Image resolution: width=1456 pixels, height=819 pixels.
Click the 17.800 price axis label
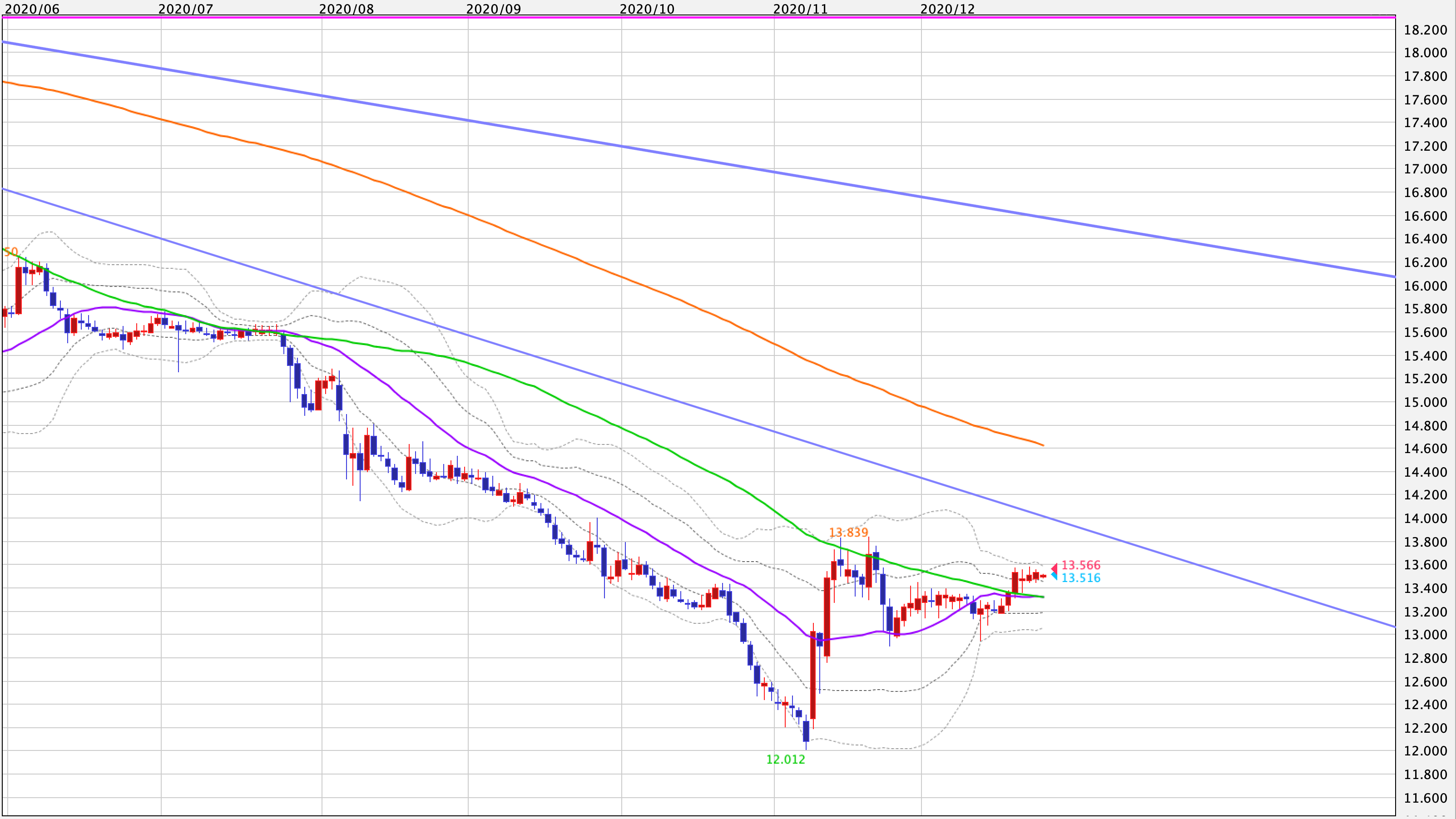pos(1426,76)
